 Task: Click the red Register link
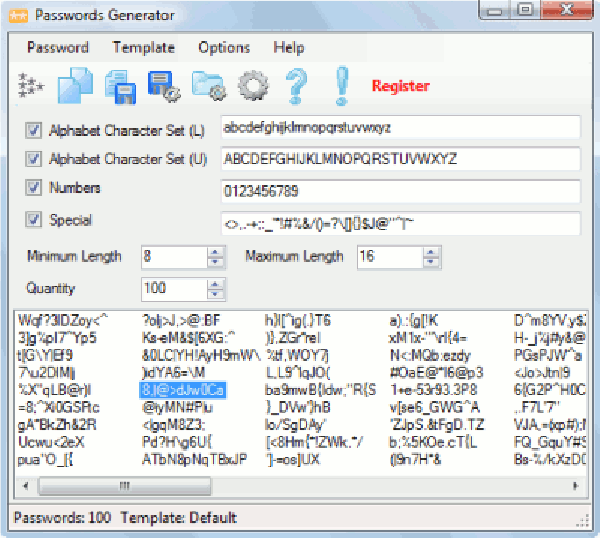[x=400, y=87]
